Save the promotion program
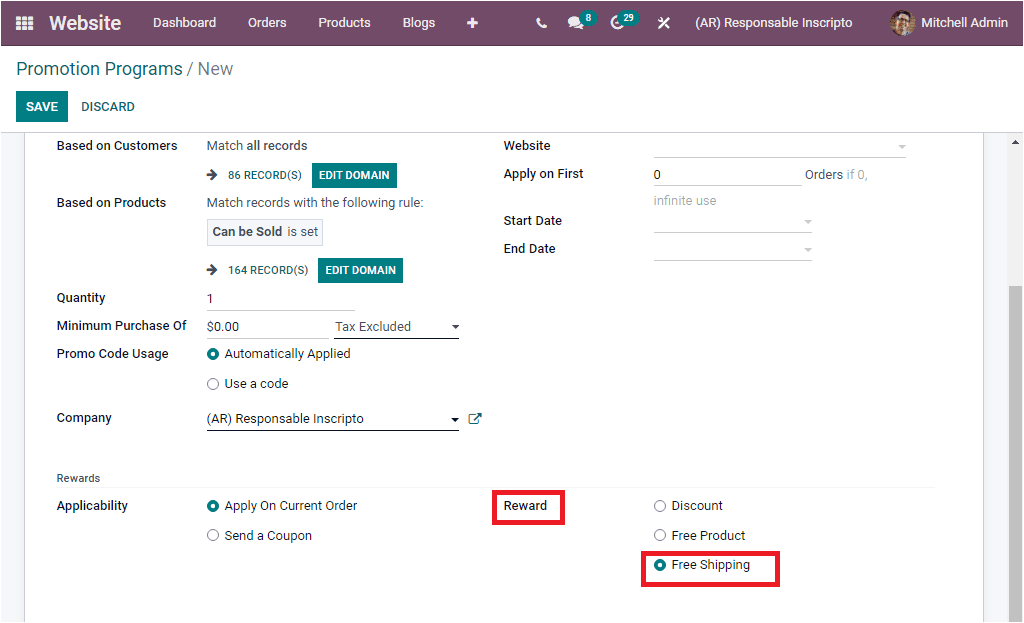The image size is (1024, 623). [x=41, y=106]
